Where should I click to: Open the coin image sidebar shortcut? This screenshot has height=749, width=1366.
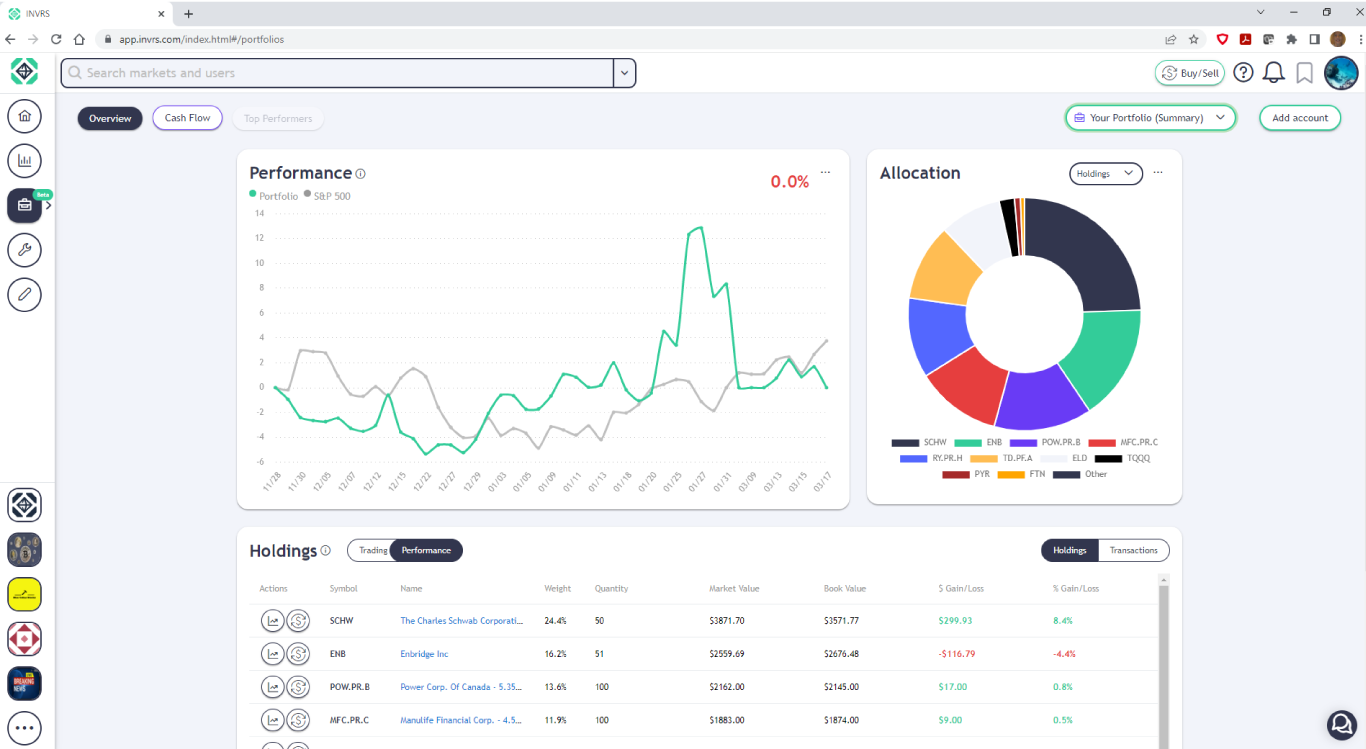tap(24, 550)
